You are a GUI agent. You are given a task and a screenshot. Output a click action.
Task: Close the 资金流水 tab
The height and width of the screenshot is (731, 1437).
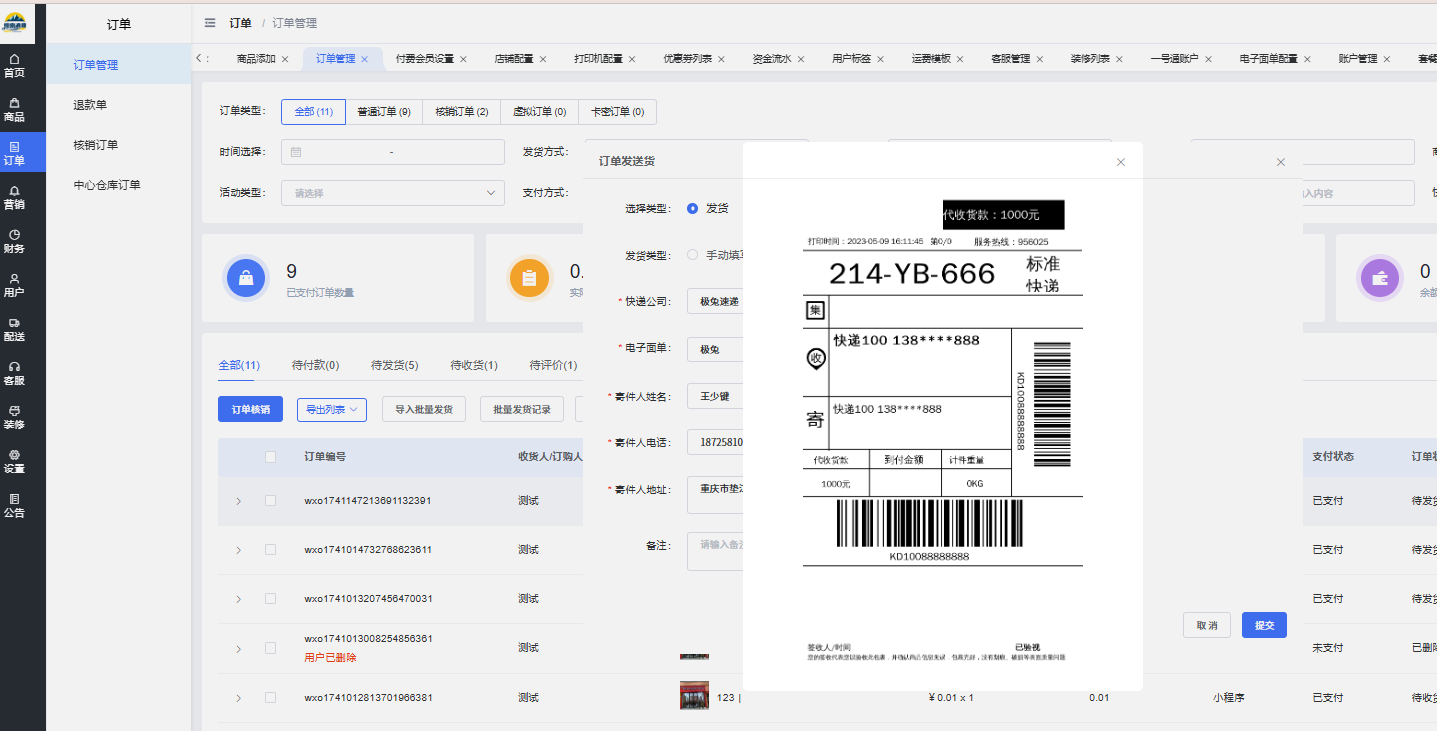pos(801,59)
